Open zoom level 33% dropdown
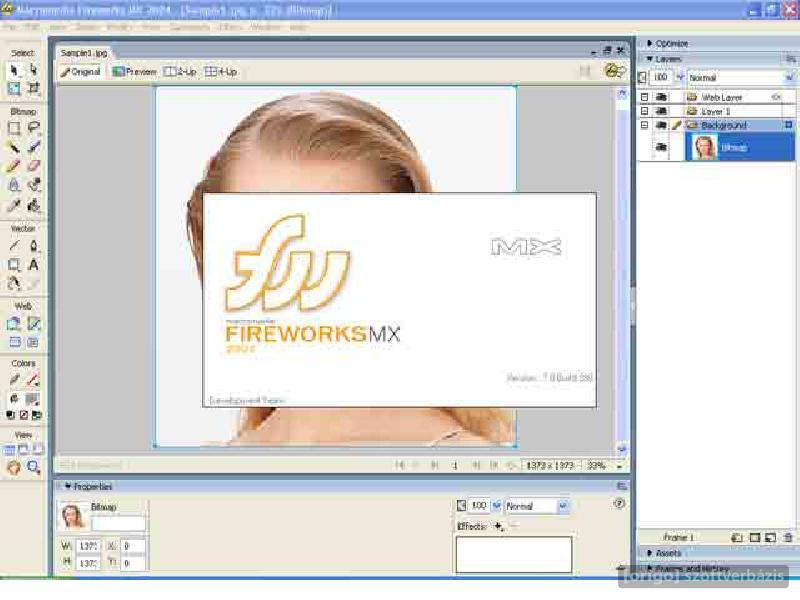Viewport: 800px width, 600px height. [619, 466]
